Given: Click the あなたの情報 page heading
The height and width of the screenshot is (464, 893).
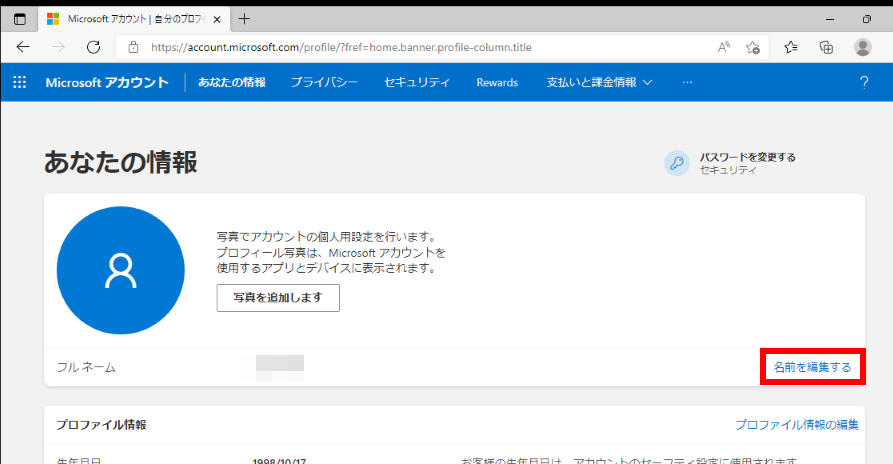Looking at the screenshot, I should click(121, 162).
